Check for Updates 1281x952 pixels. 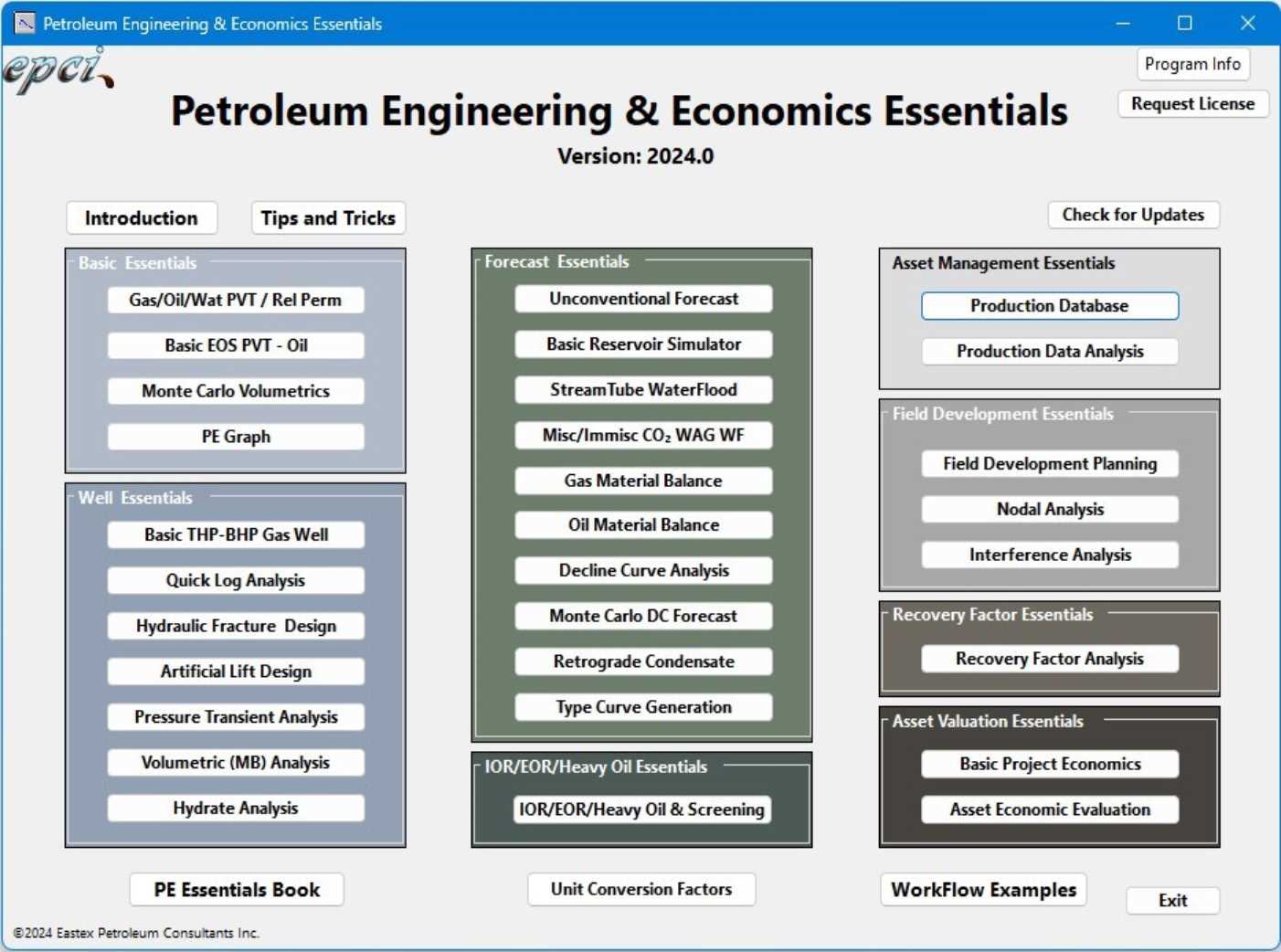(1133, 215)
